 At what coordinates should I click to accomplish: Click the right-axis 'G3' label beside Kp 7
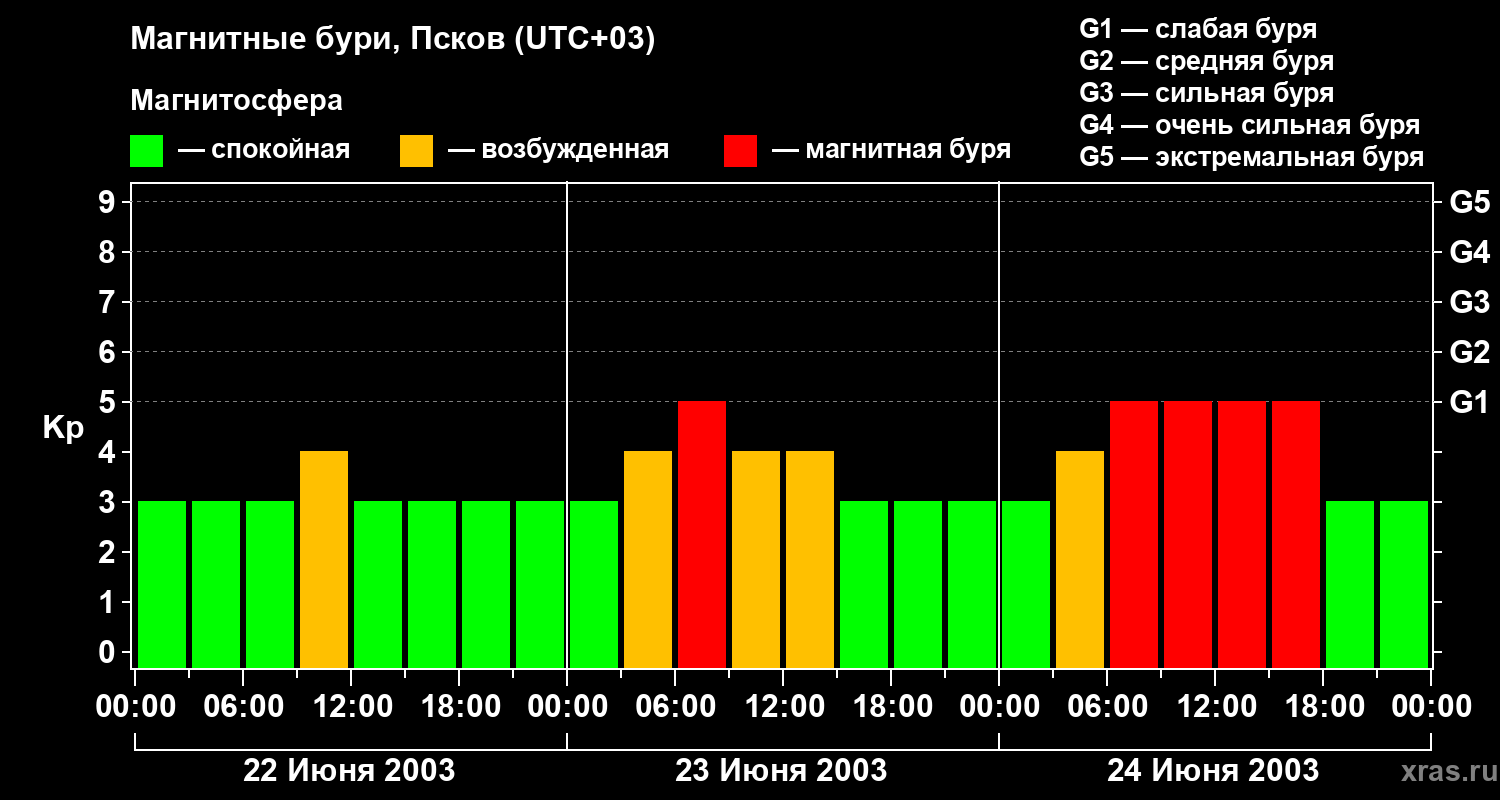(x=1470, y=302)
